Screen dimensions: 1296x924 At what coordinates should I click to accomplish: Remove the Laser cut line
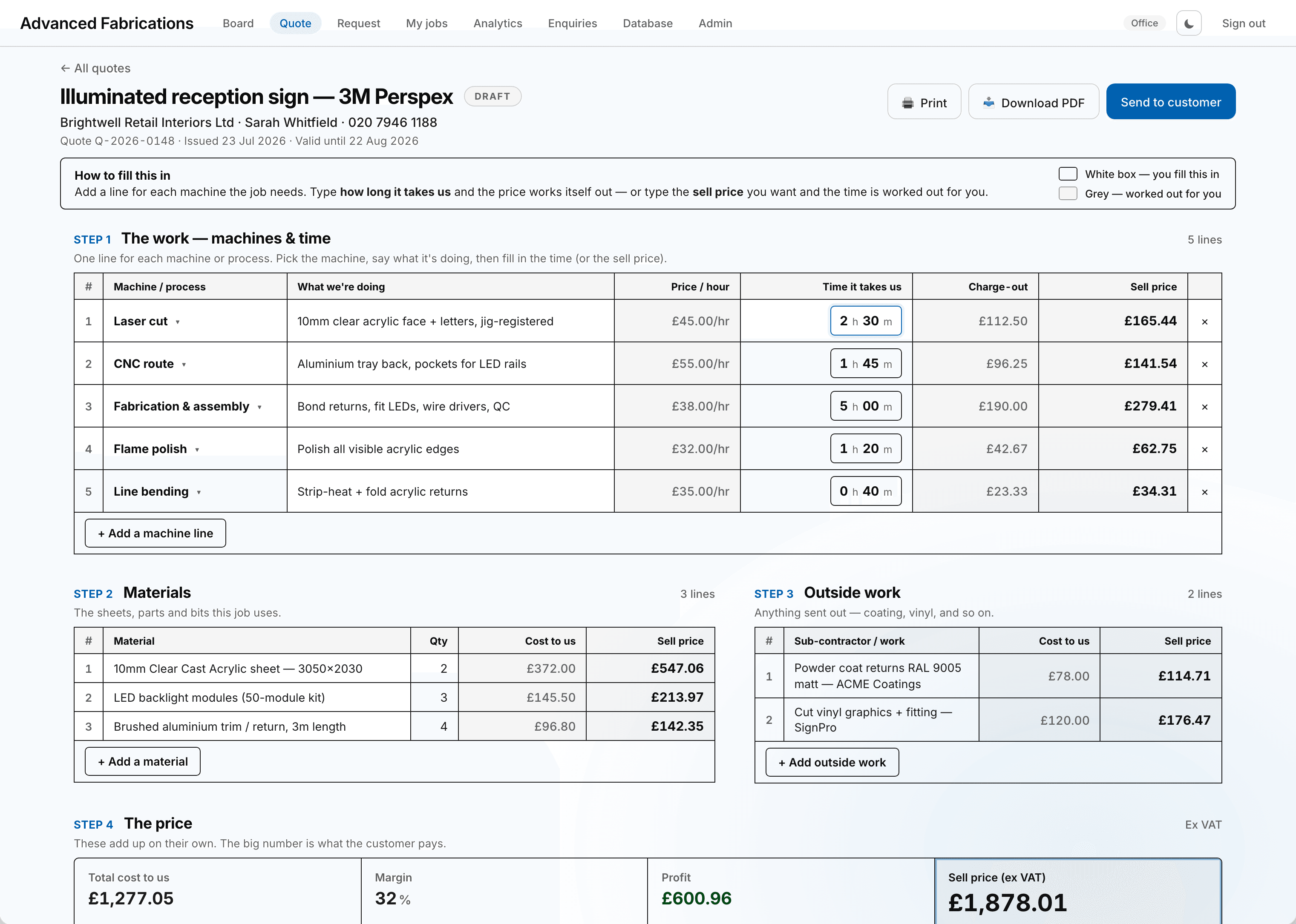(x=1204, y=321)
